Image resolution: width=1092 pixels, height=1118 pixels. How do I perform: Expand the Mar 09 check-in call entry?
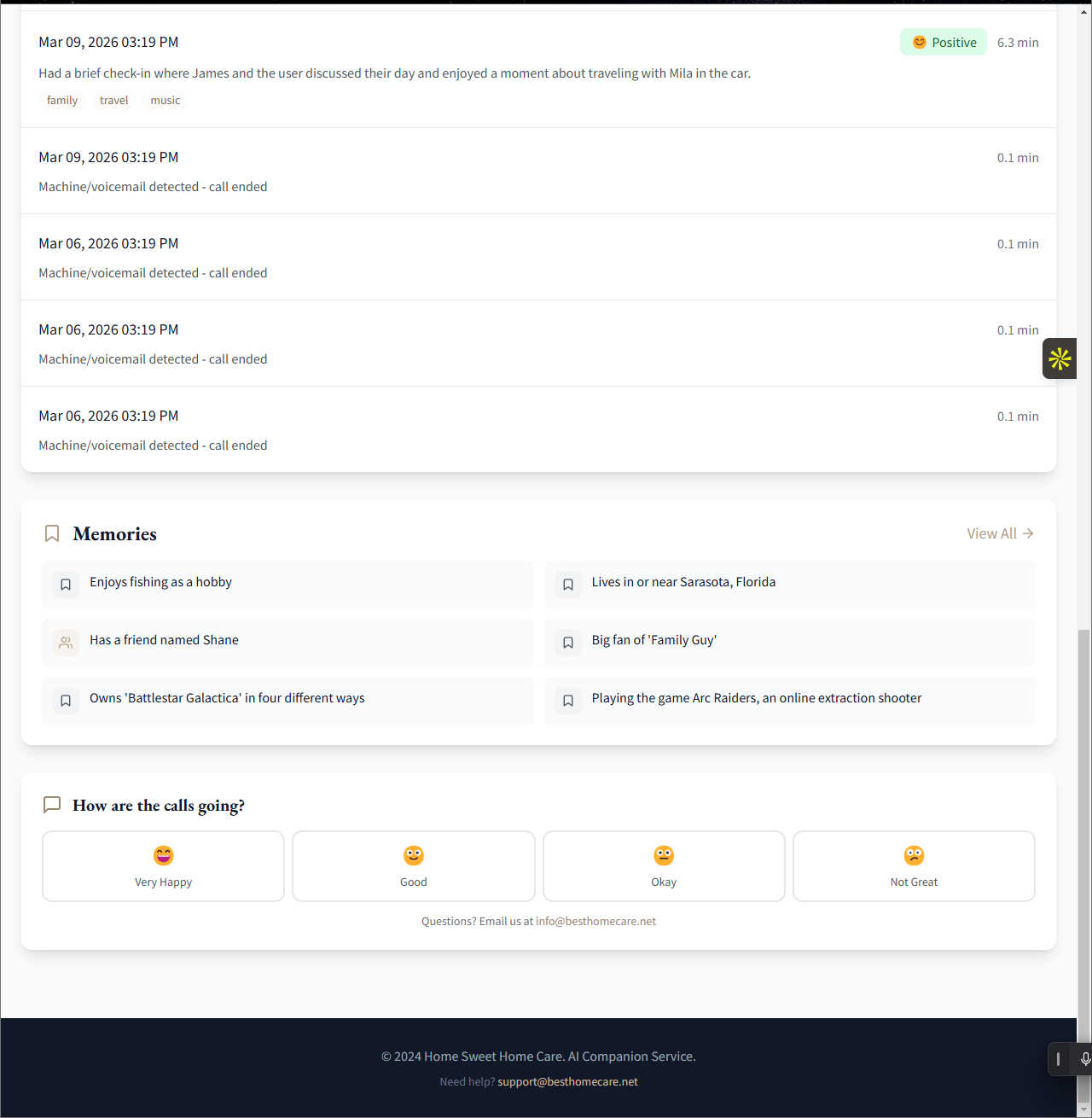[x=538, y=70]
